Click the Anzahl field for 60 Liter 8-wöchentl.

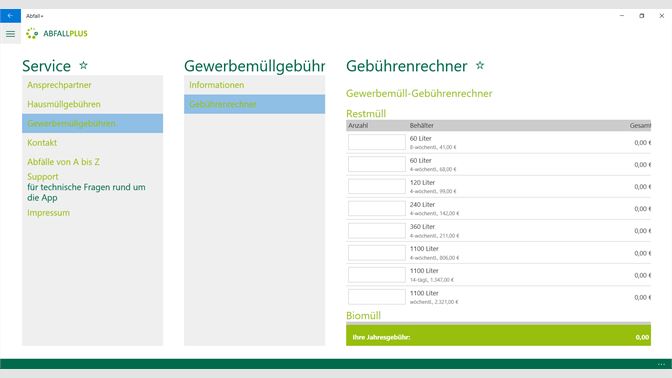coord(377,142)
